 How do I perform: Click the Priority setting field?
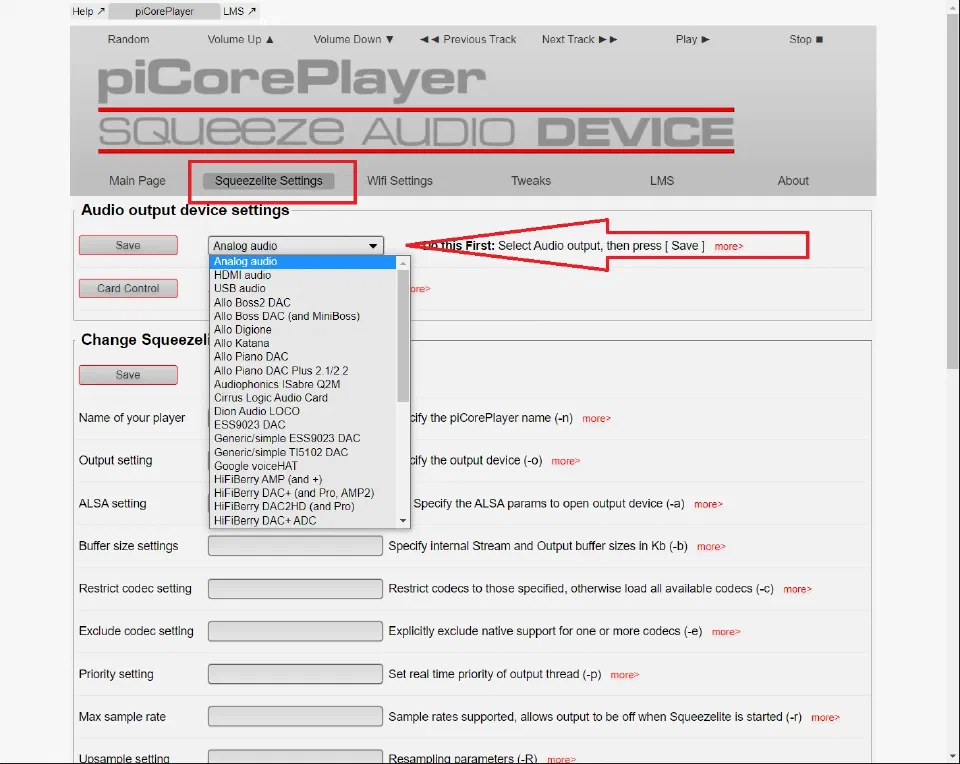295,674
